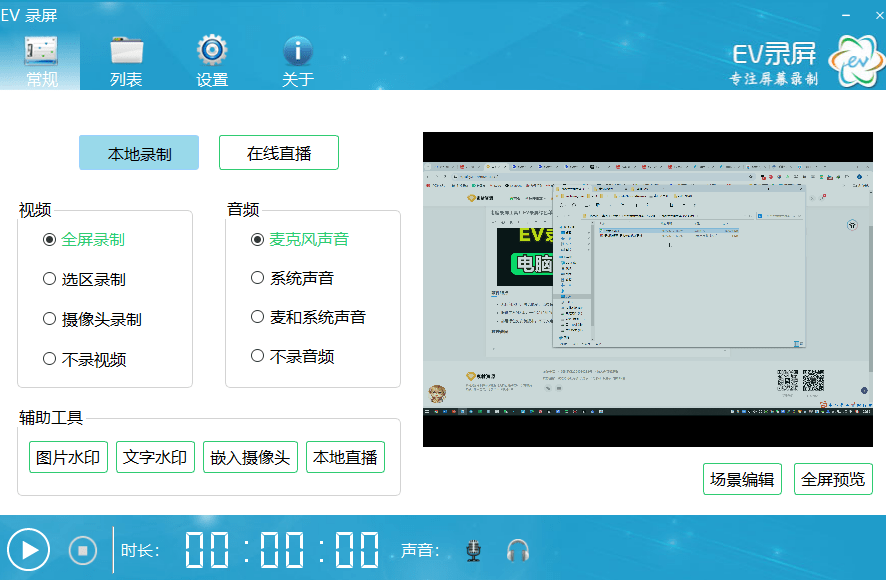Click the 嵌入摄像头 embed camera button
The width and height of the screenshot is (886, 580).
pyautogui.click(x=250, y=457)
